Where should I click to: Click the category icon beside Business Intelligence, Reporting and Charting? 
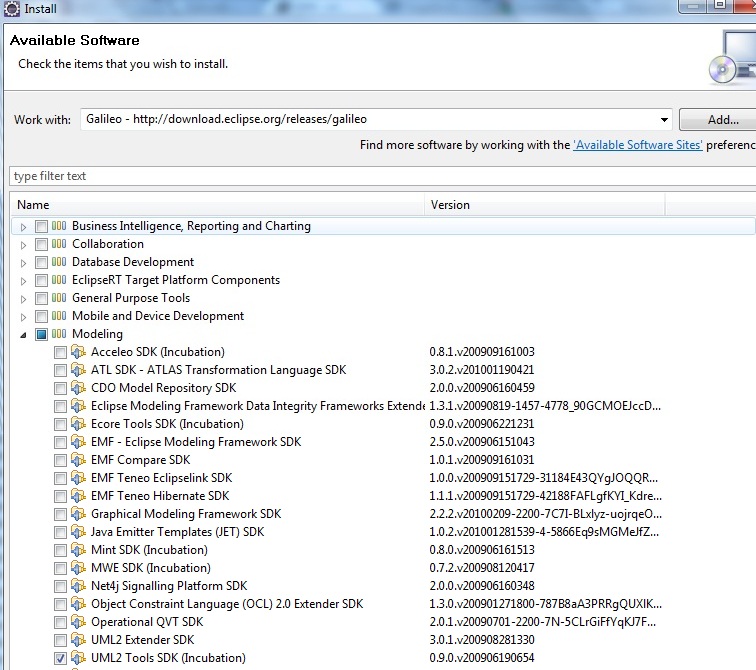[x=59, y=226]
